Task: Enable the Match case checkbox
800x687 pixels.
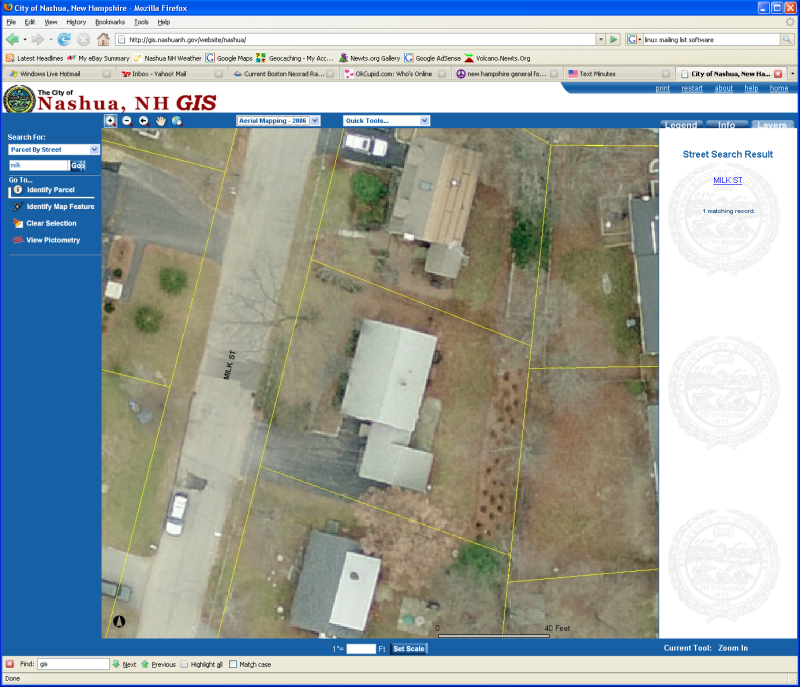Action: pyautogui.click(x=234, y=664)
